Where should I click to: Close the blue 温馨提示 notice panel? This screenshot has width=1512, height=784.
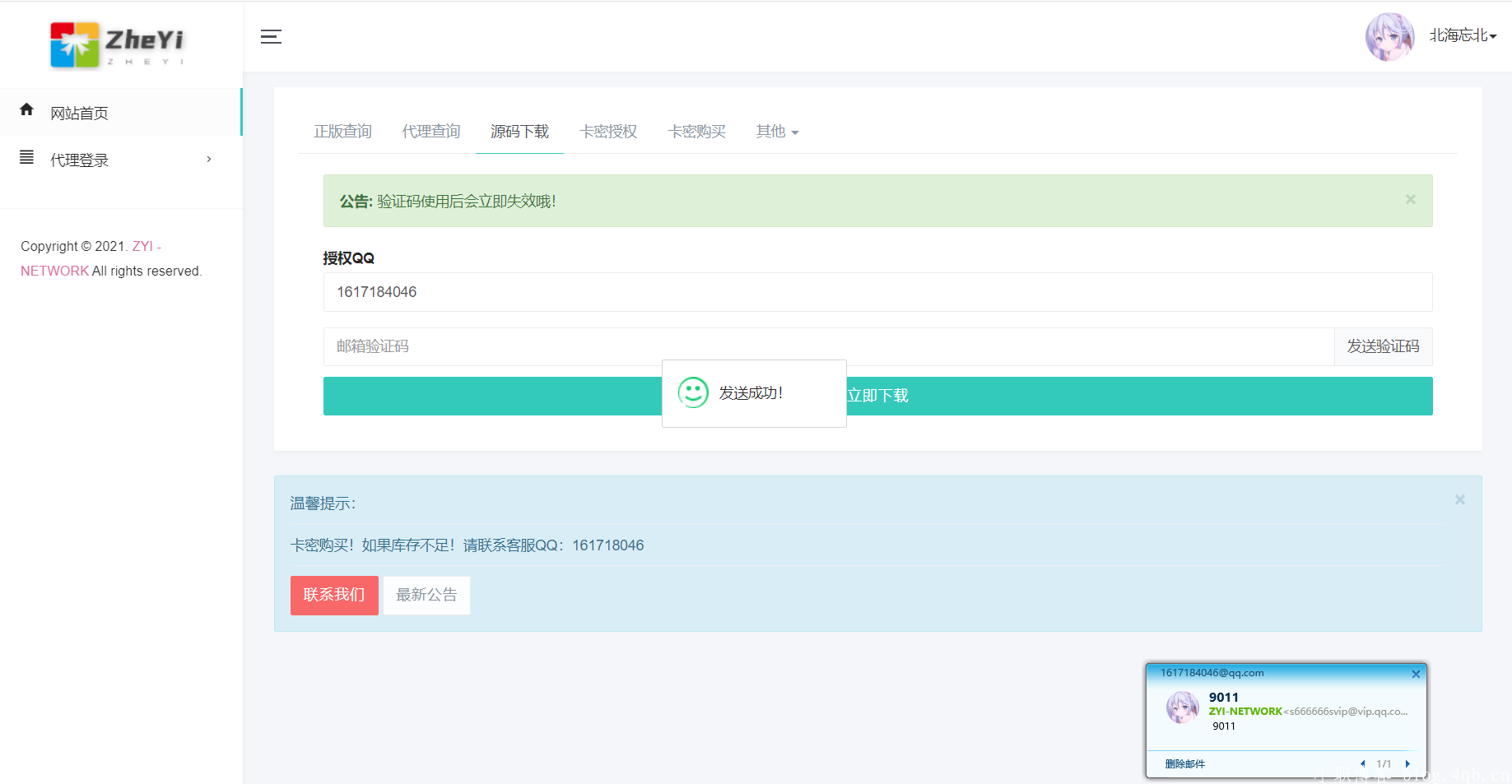coord(1459,500)
